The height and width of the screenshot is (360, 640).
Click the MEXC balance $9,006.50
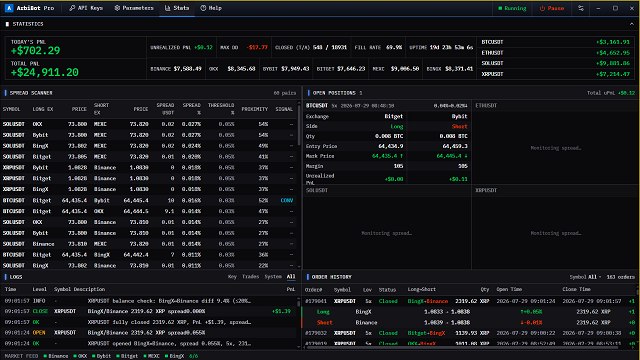pyautogui.click(x=405, y=69)
